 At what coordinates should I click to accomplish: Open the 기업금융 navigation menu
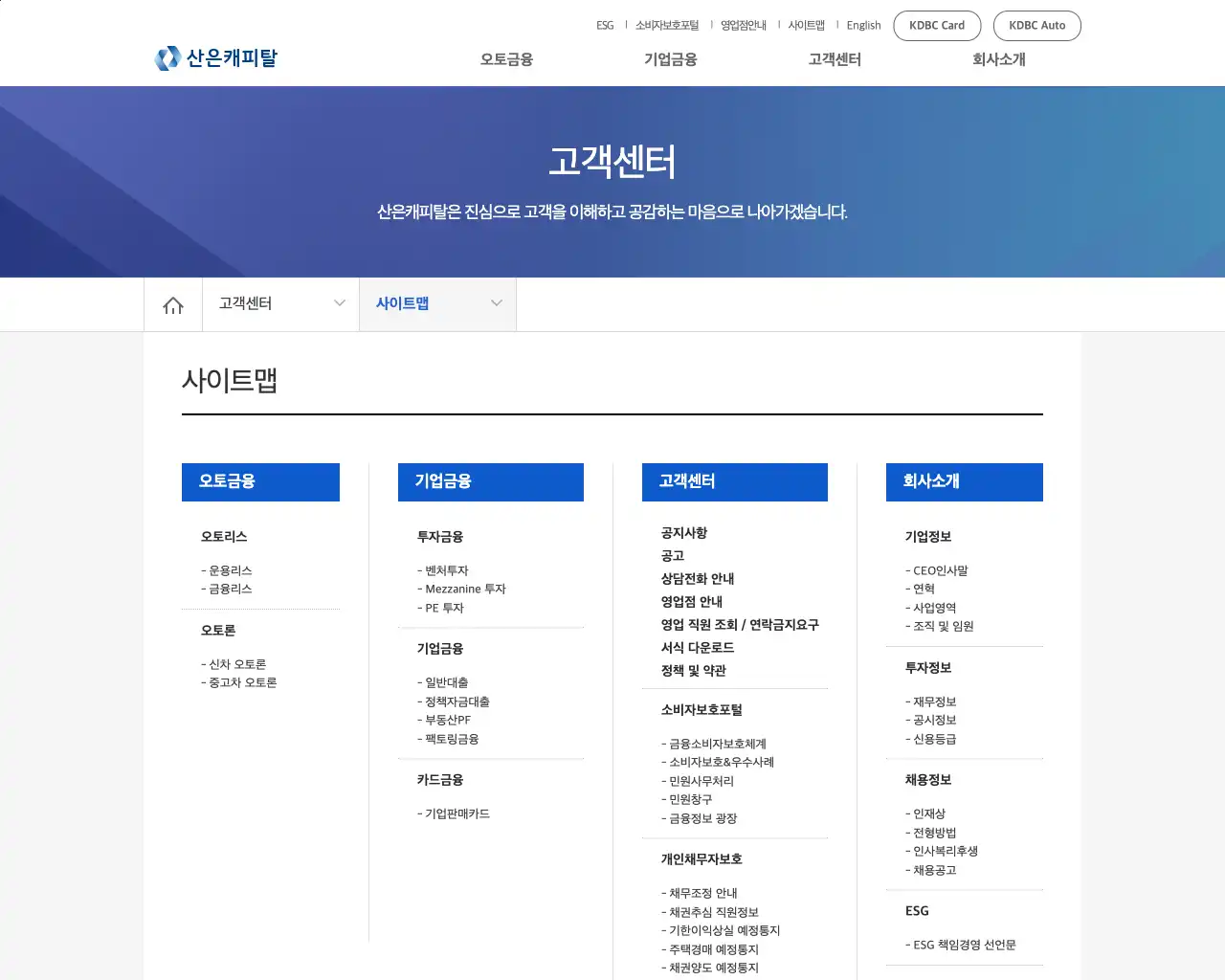(x=670, y=59)
